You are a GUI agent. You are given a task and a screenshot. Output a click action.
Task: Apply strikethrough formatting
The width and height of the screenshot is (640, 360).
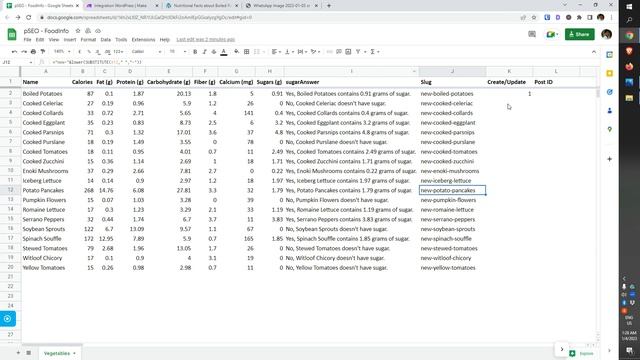coord(214,52)
